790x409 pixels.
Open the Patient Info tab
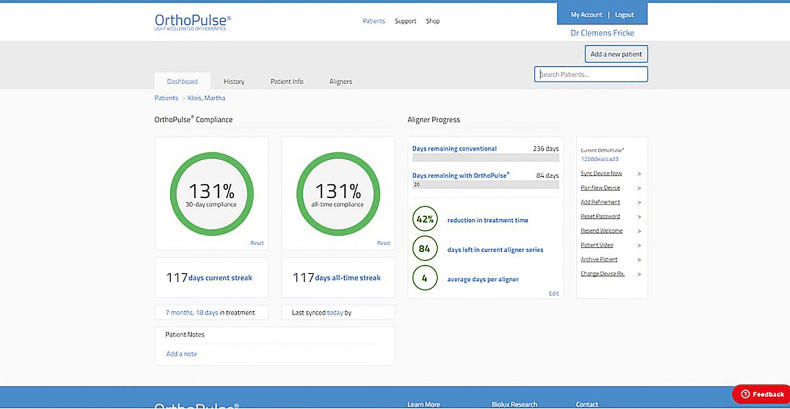(x=287, y=81)
